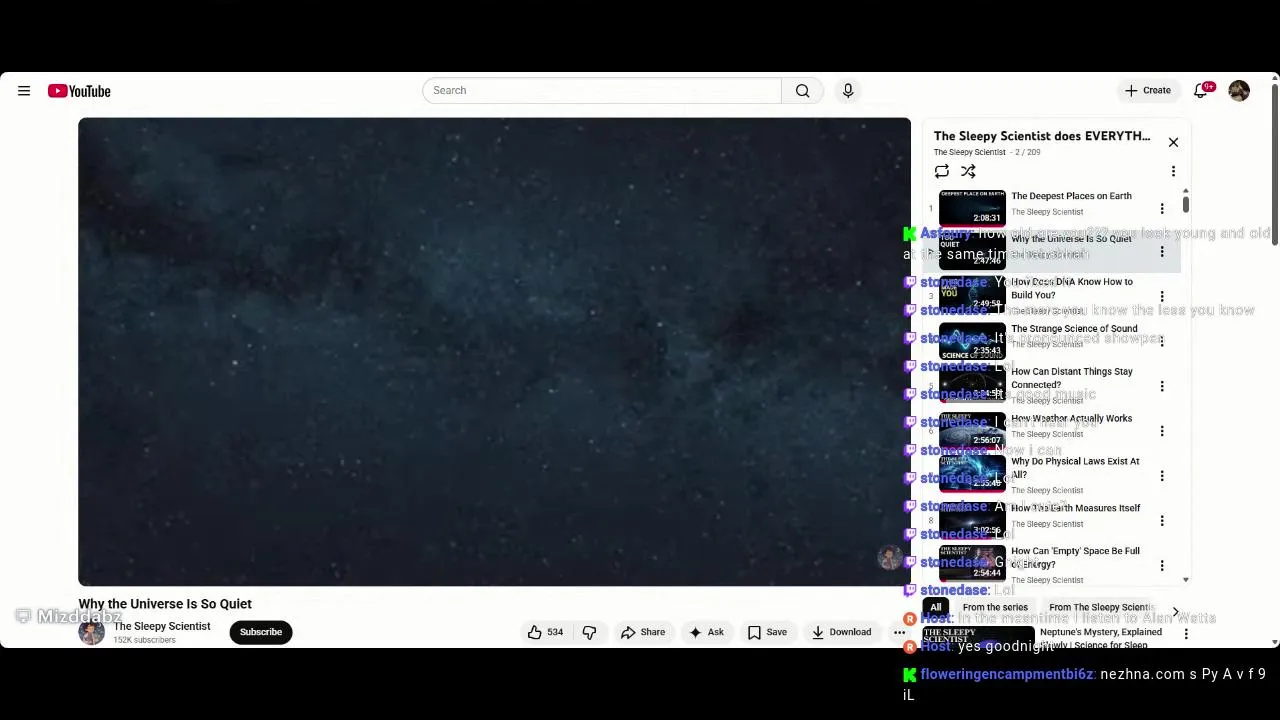Open options for 'How Does DNA Know'
Screen dimensions: 1280x720
tap(1162, 297)
